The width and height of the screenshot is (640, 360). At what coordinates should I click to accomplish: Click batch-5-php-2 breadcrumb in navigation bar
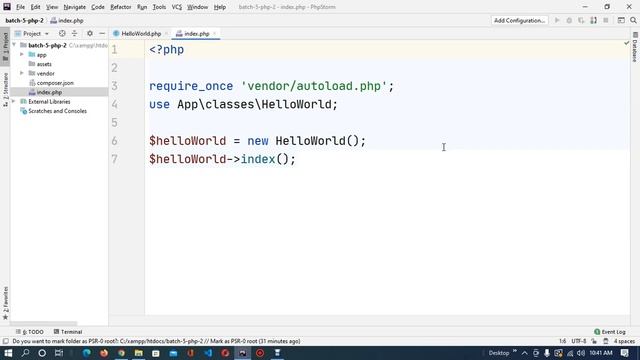[x=24, y=20]
